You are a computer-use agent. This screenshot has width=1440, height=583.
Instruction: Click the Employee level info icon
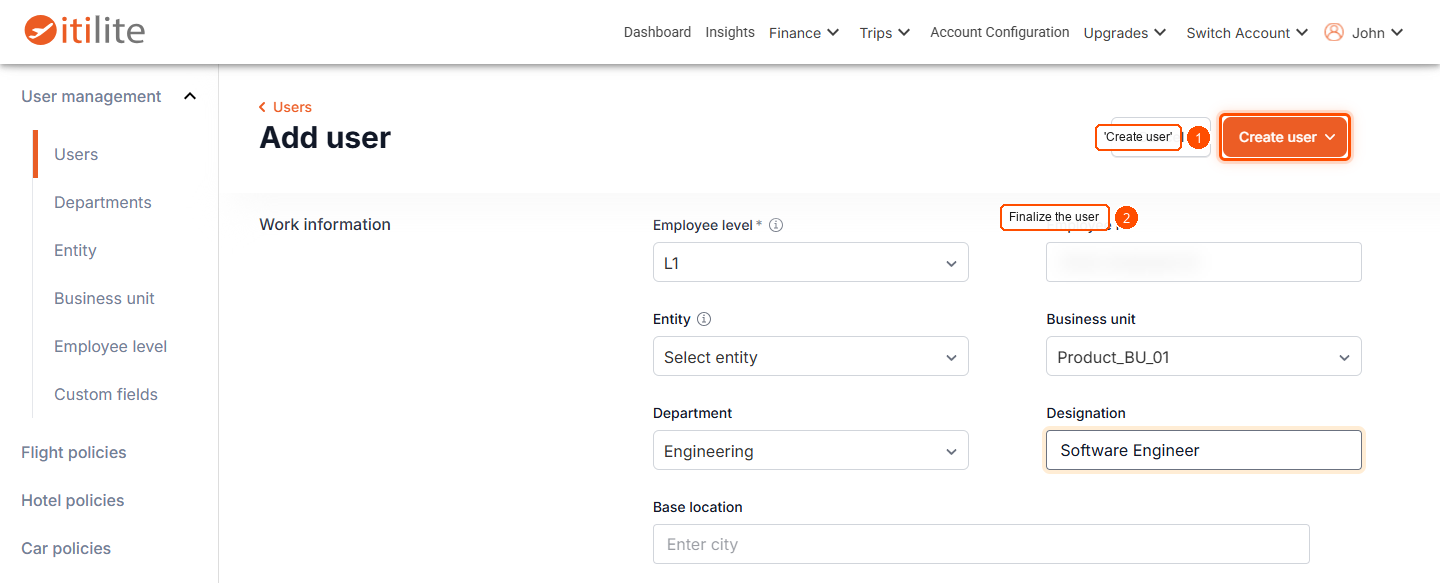776,225
